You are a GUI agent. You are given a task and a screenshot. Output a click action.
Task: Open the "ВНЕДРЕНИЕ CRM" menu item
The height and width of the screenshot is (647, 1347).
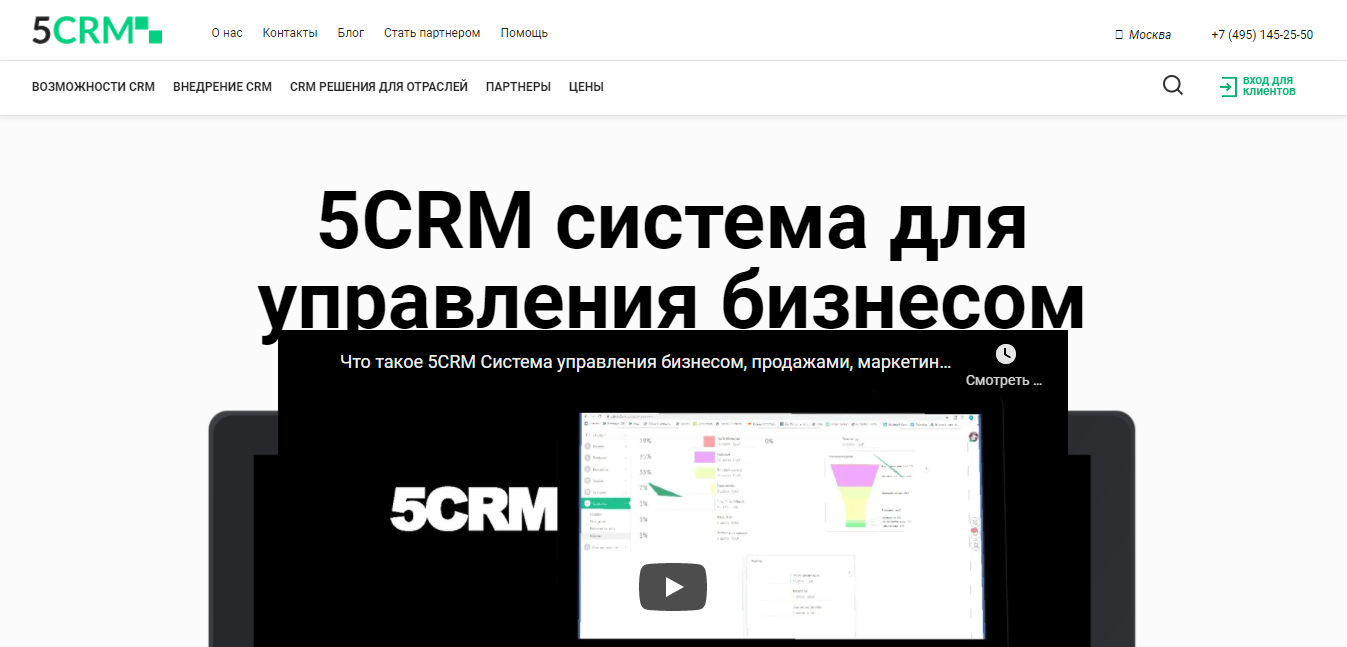pyautogui.click(x=222, y=87)
